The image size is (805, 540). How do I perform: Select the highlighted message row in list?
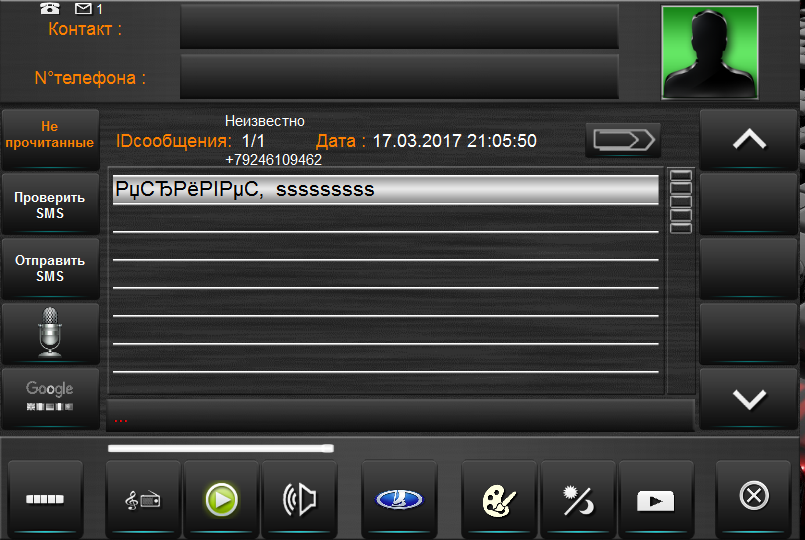pos(386,189)
